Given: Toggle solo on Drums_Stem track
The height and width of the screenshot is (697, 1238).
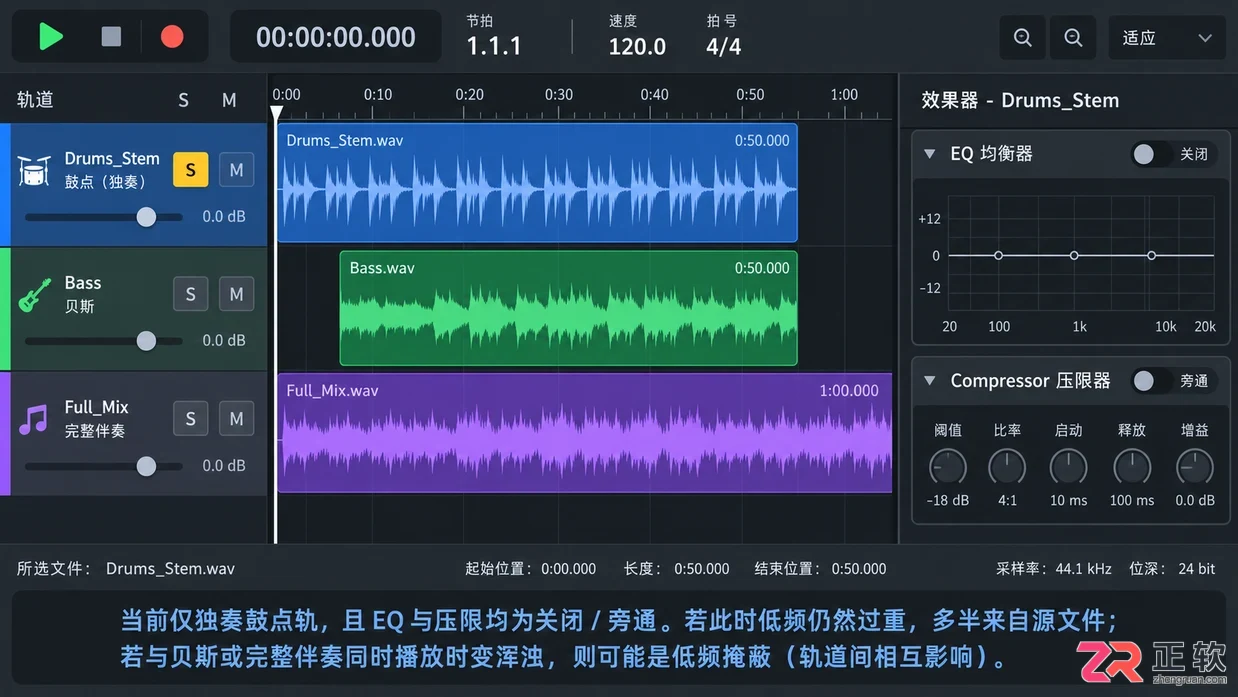Looking at the screenshot, I should pos(191,170).
